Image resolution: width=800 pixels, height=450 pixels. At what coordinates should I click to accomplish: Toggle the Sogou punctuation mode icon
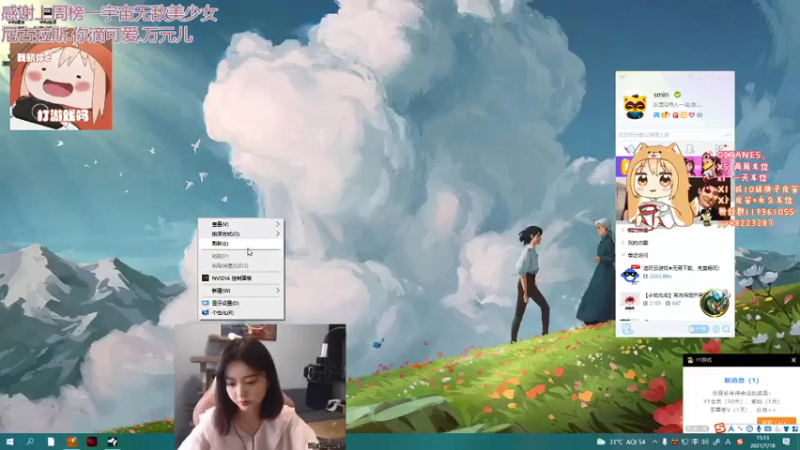pyautogui.click(x=740, y=429)
